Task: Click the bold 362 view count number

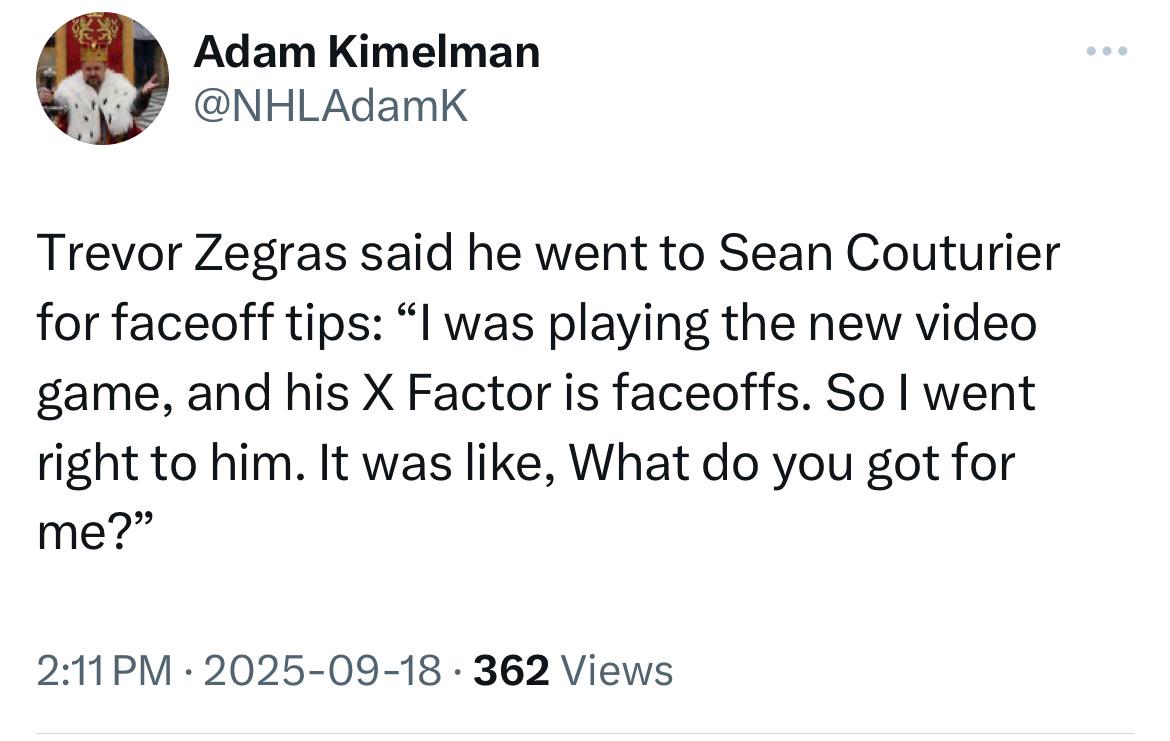Action: click(x=511, y=670)
